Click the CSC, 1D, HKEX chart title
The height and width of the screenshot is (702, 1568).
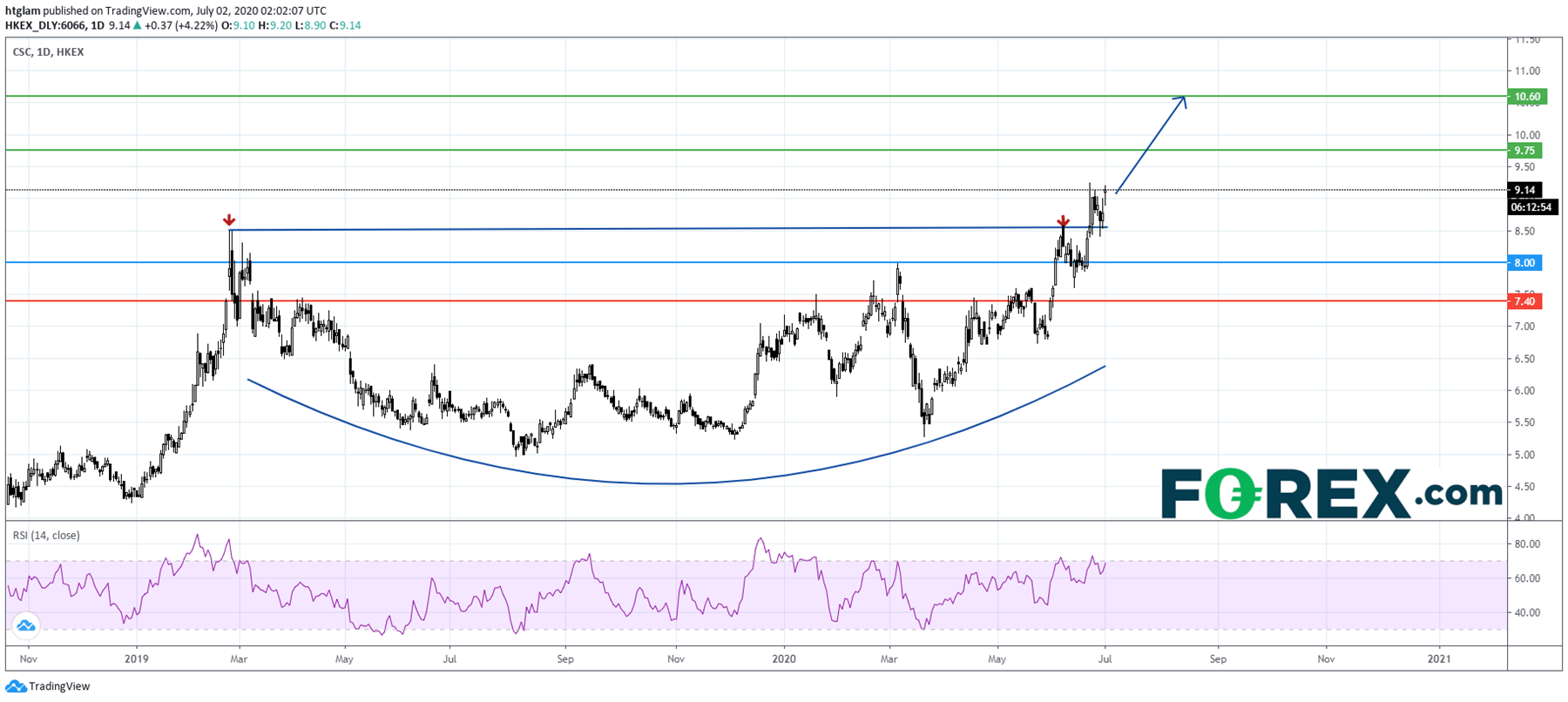click(48, 52)
